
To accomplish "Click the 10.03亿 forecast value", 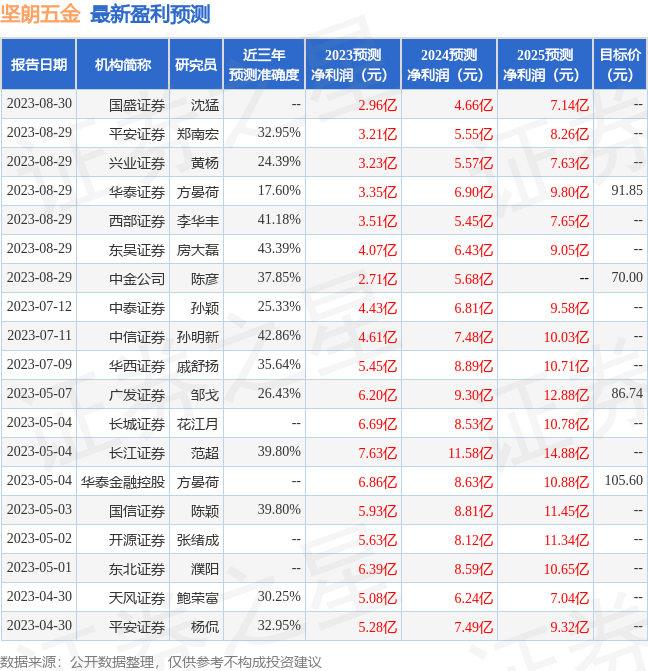I will click(566, 337).
